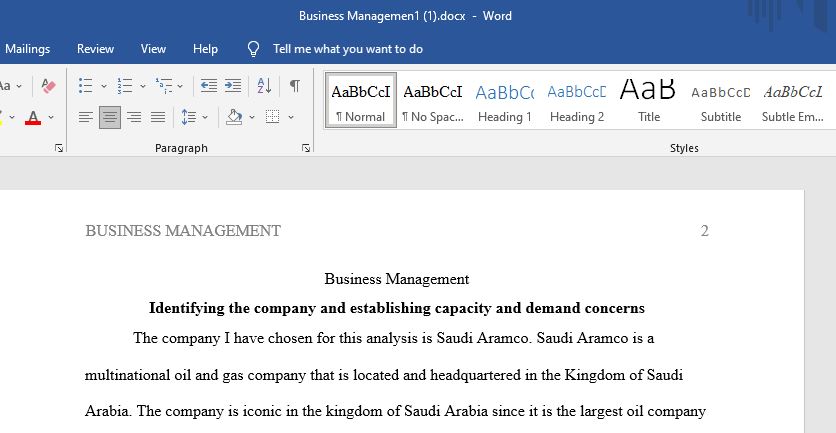Open the Paragraph settings dialog launcher
The height and width of the screenshot is (433, 836).
click(306, 148)
